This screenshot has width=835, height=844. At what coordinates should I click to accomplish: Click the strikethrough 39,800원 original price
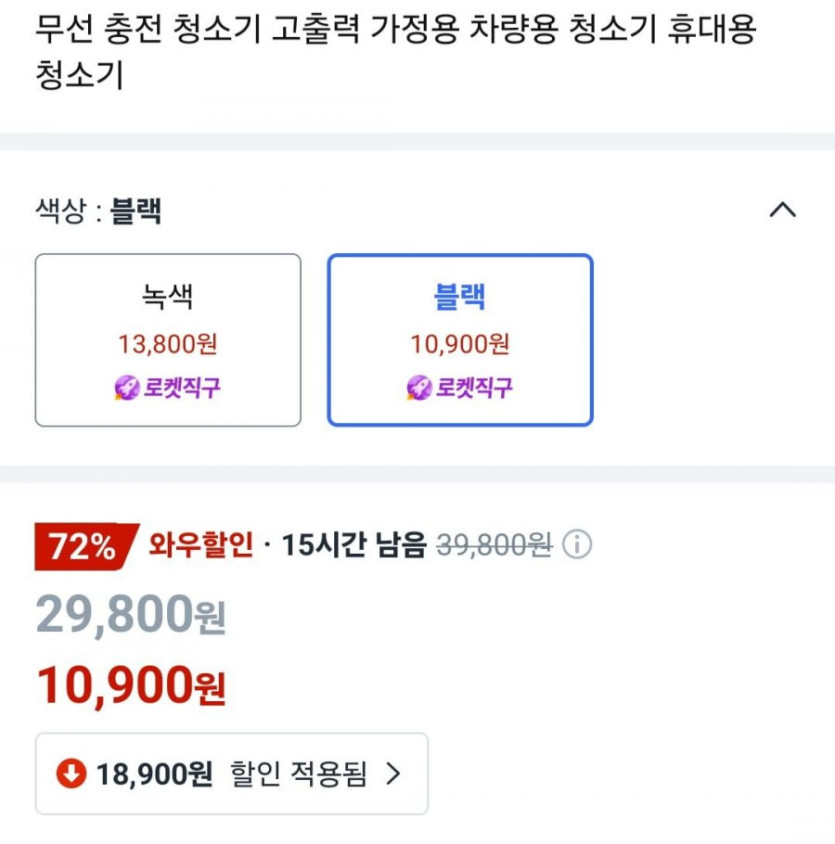(x=494, y=545)
